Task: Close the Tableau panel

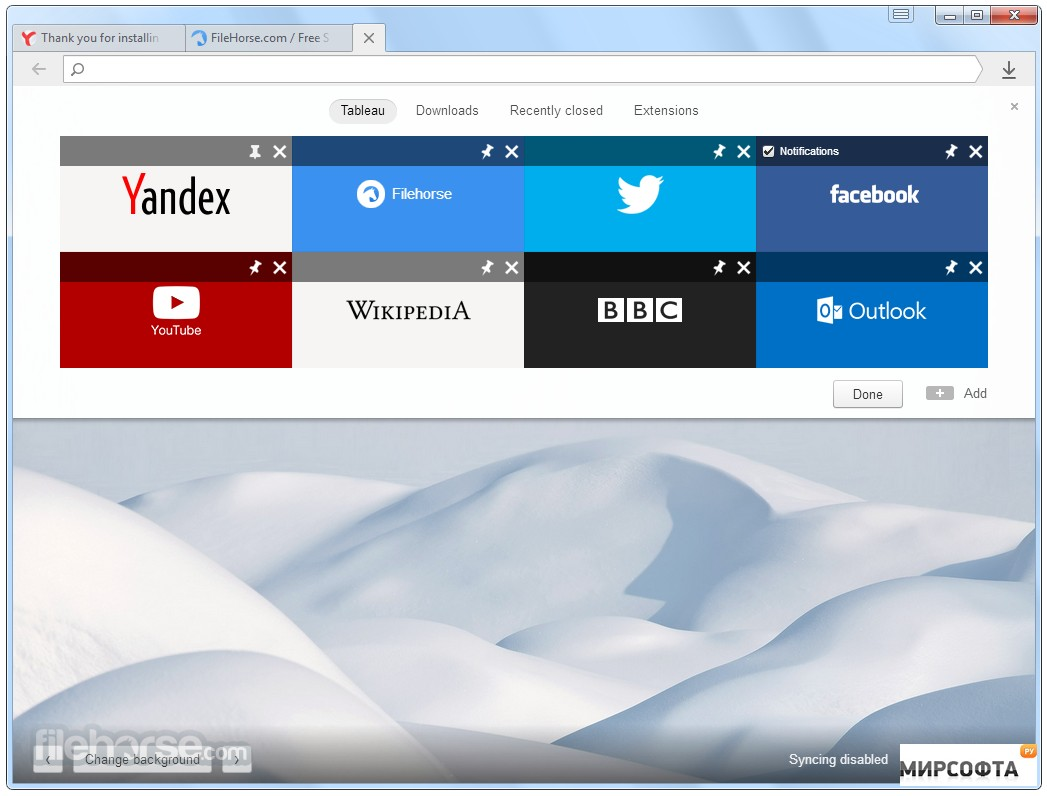Action: [1014, 106]
